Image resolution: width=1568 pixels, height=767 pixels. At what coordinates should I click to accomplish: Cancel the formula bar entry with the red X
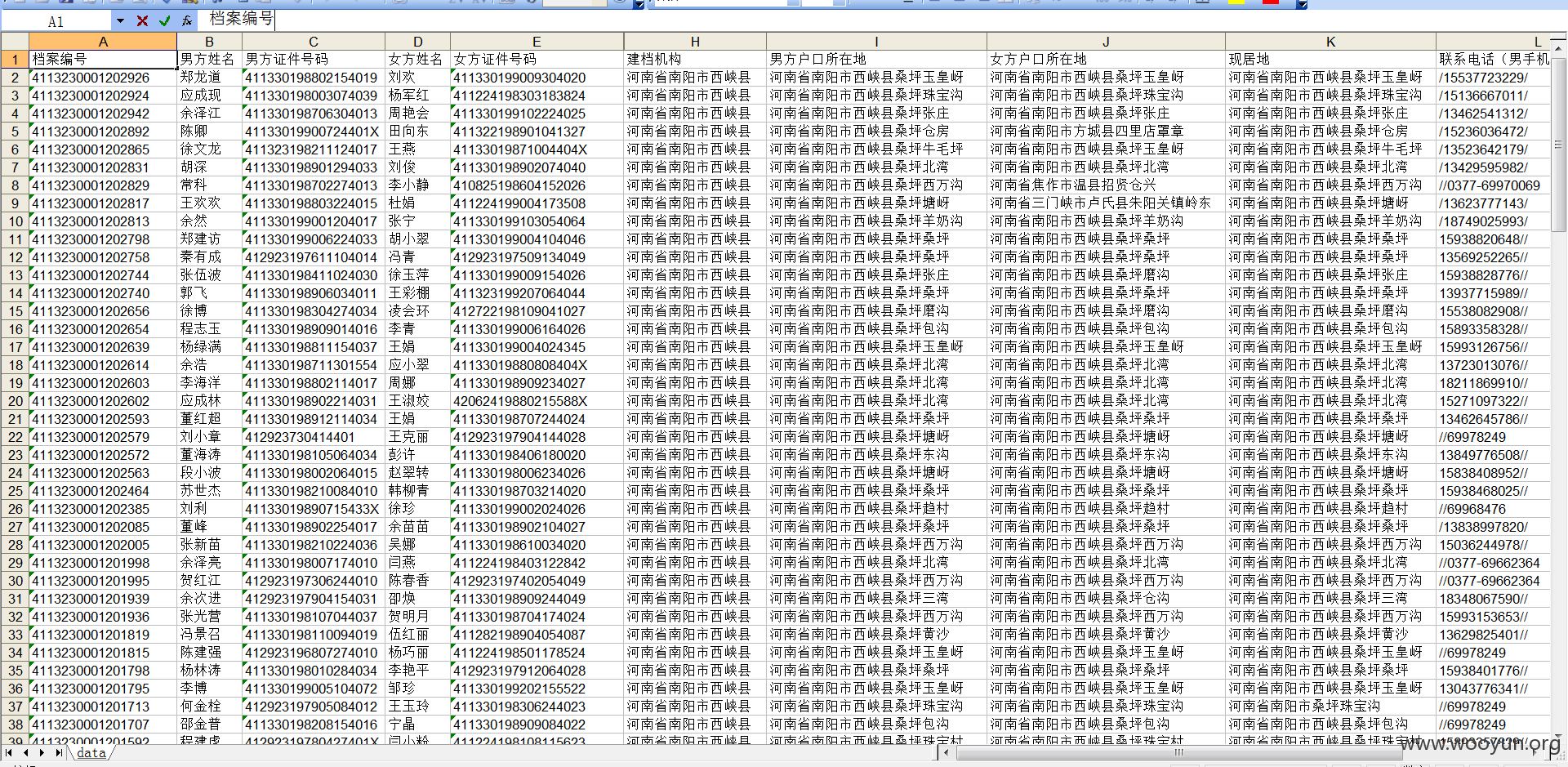[x=142, y=20]
